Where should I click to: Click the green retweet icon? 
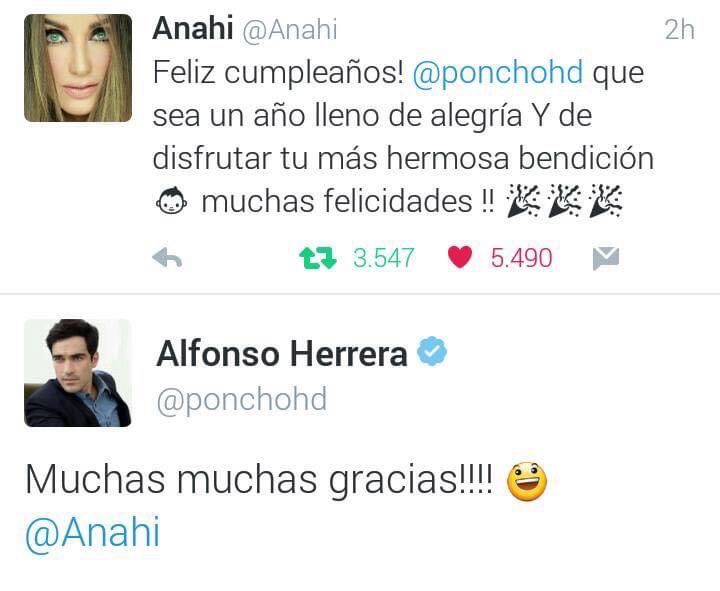pos(318,258)
